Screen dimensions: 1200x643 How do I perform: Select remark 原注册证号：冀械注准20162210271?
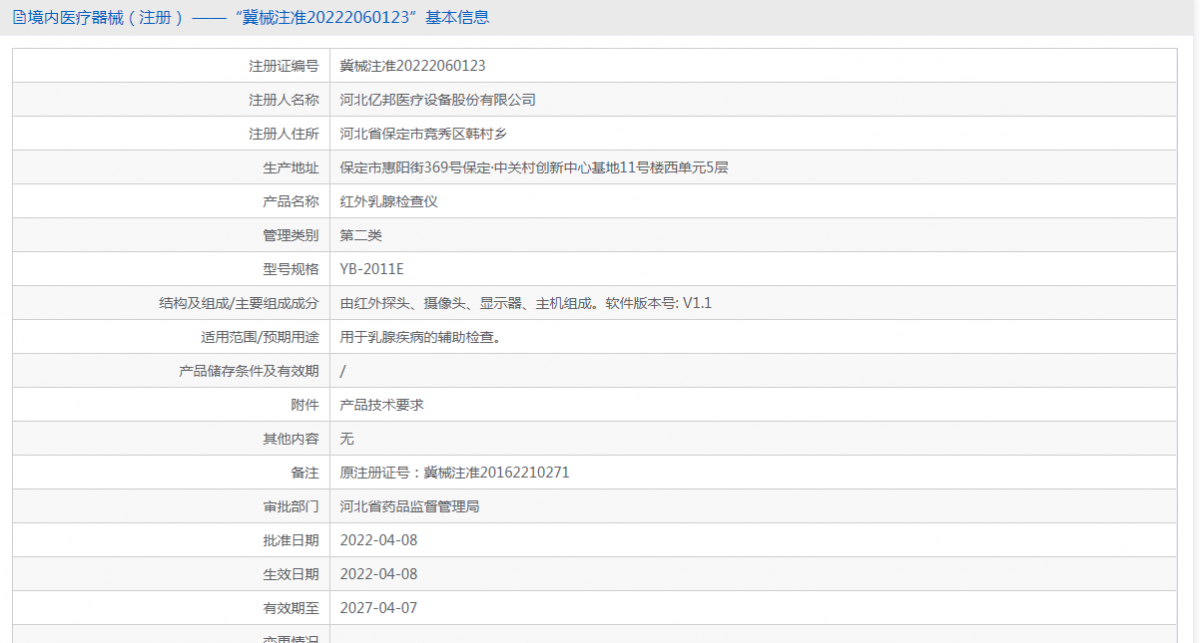[455, 472]
